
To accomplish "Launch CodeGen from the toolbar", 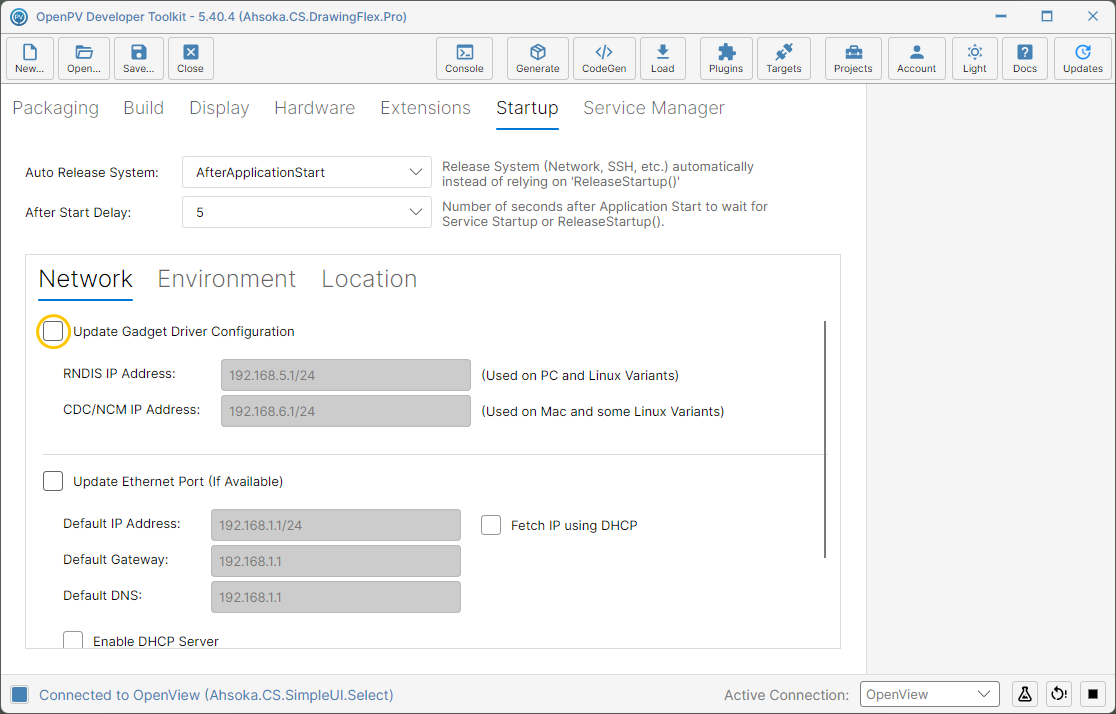I will (x=604, y=58).
